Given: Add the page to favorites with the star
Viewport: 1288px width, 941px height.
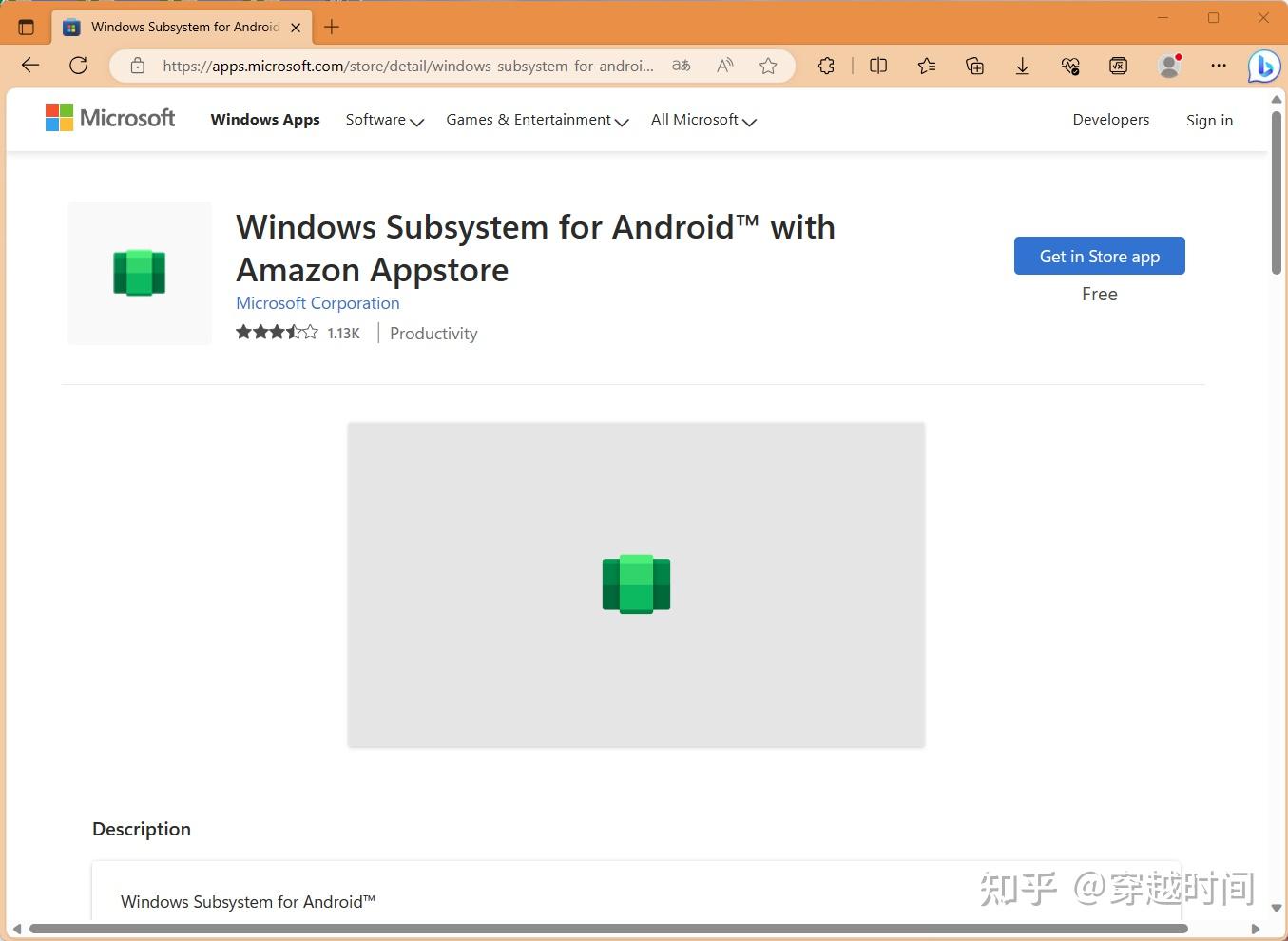Looking at the screenshot, I should click(x=768, y=66).
